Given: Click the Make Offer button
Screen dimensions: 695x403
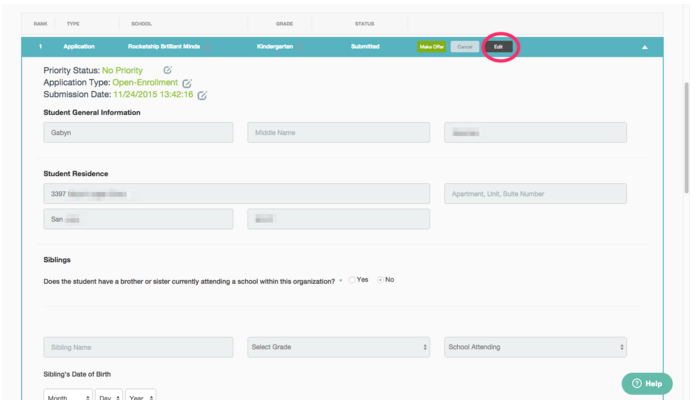Looking at the screenshot, I should tap(431, 47).
